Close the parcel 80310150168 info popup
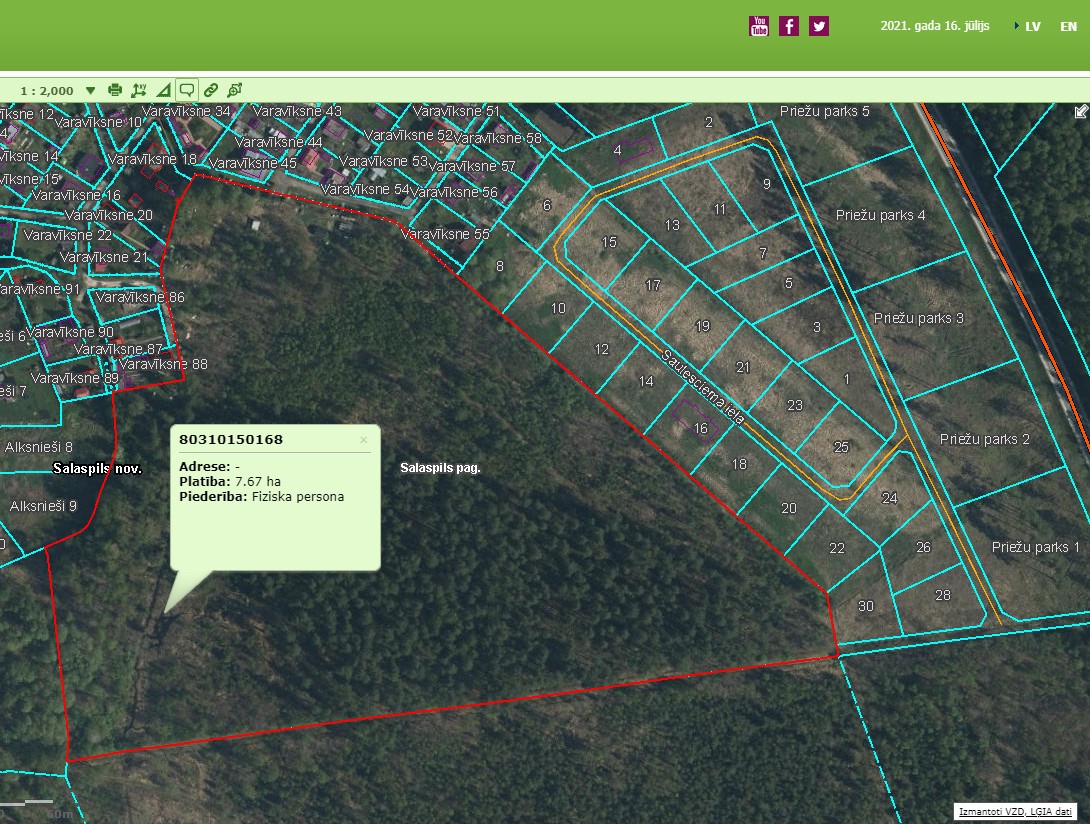 pyautogui.click(x=363, y=440)
